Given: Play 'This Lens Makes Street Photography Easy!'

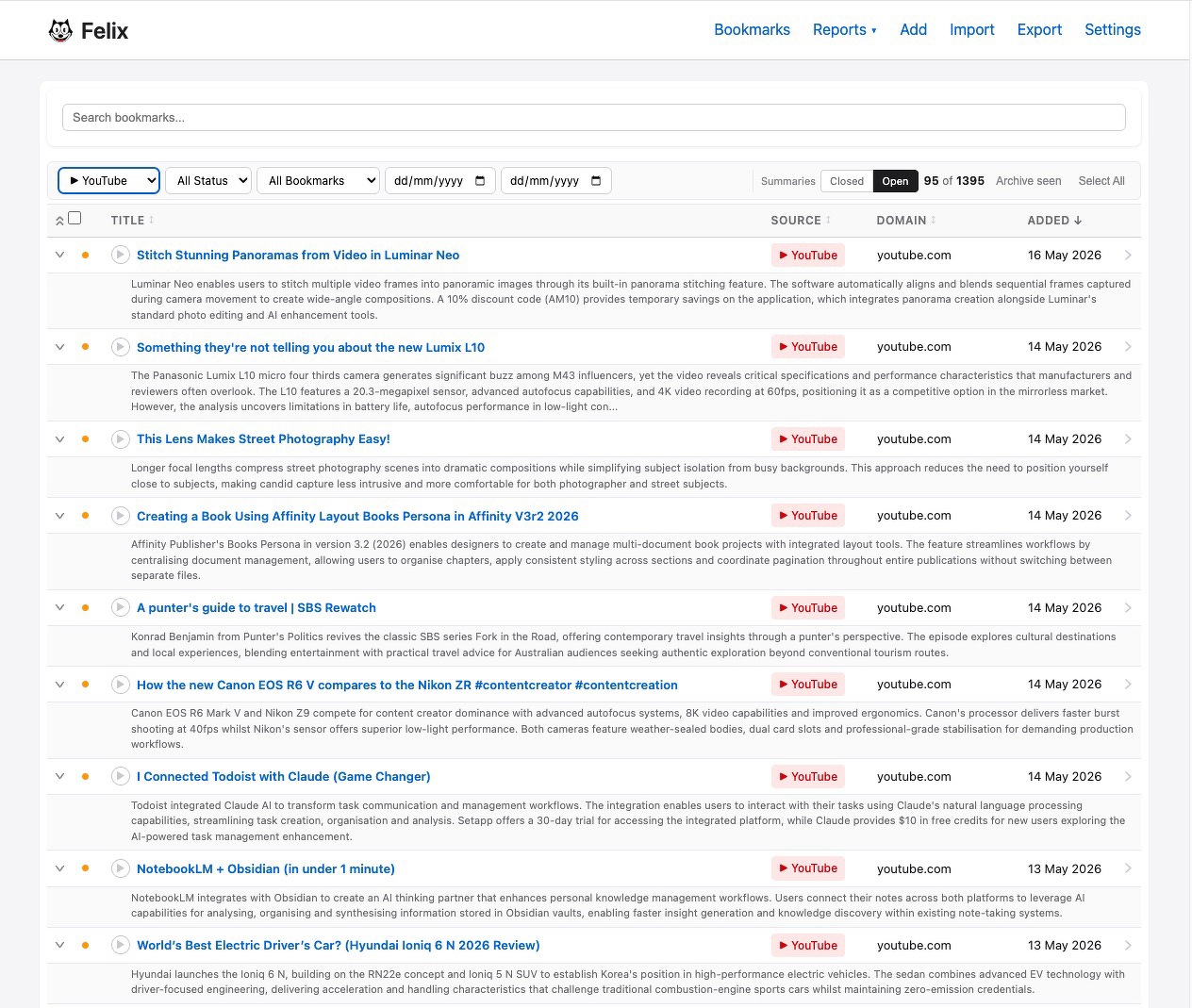Looking at the screenshot, I should [120, 438].
